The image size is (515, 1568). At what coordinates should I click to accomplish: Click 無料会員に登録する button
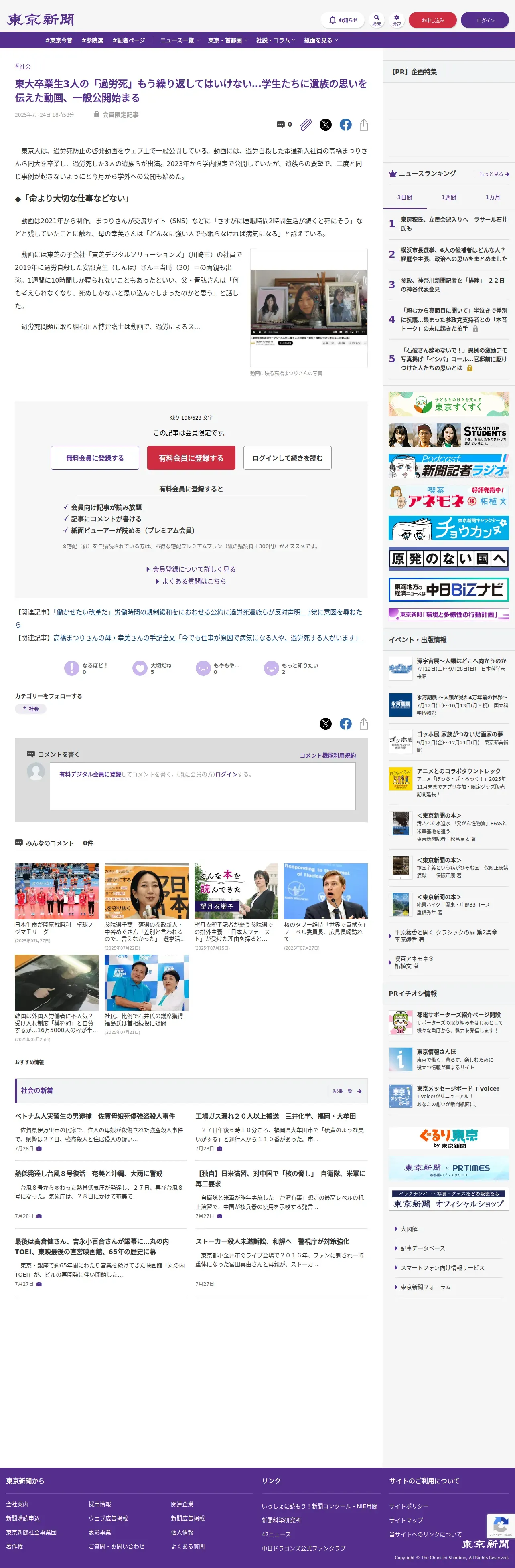click(95, 458)
